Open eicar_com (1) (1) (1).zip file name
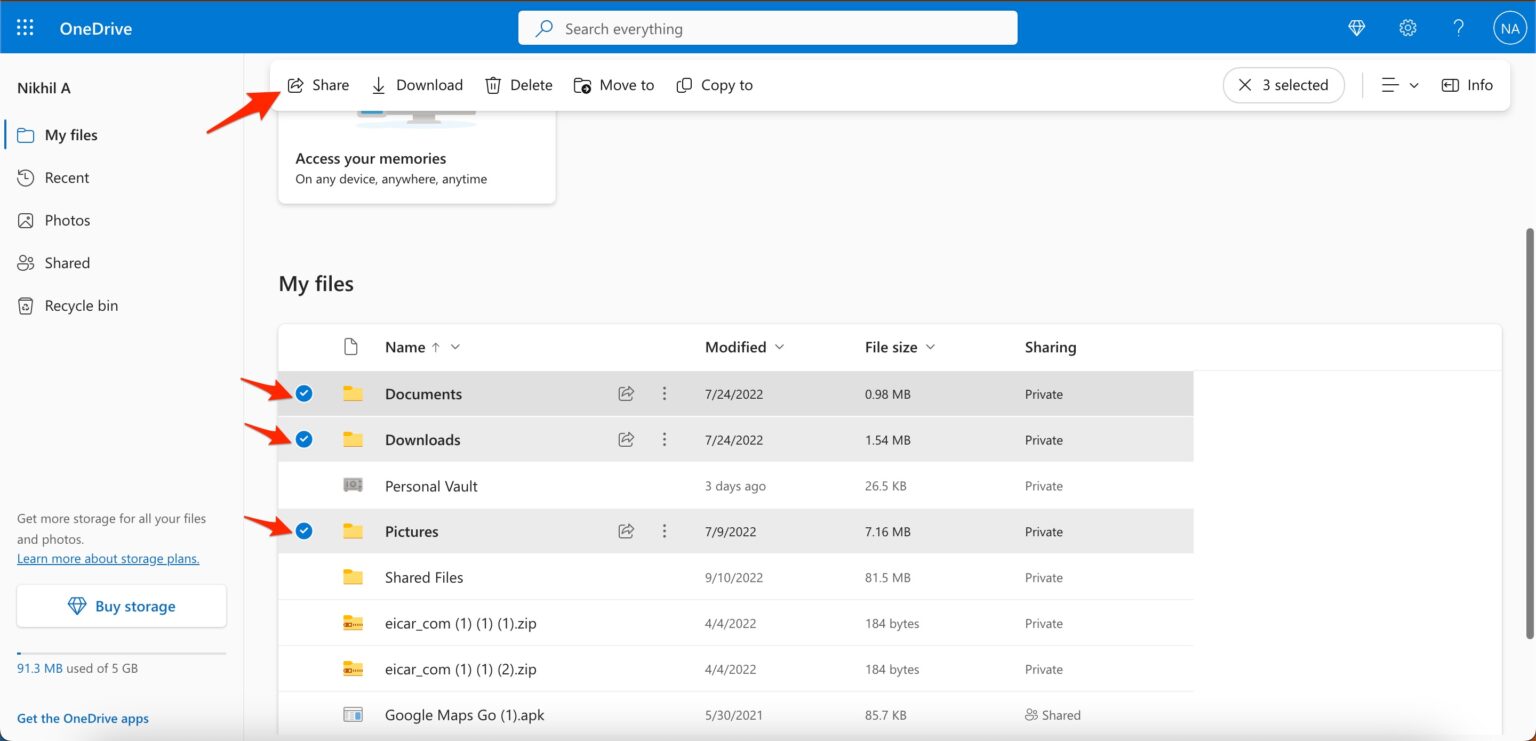Viewport: 1536px width, 741px height. pos(461,623)
